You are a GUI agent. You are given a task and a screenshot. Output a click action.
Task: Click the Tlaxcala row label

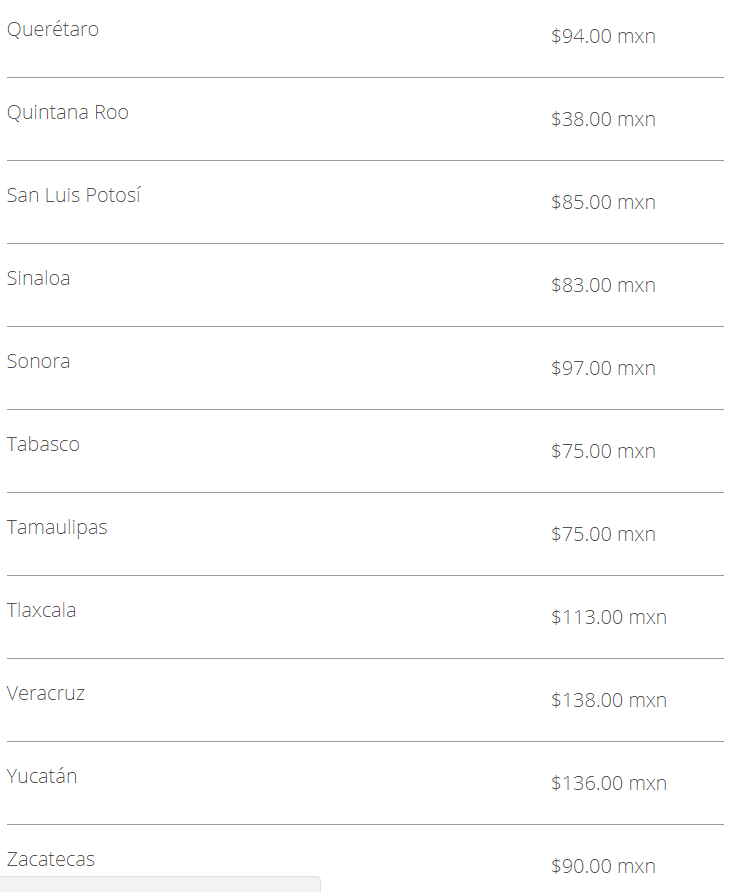point(42,611)
